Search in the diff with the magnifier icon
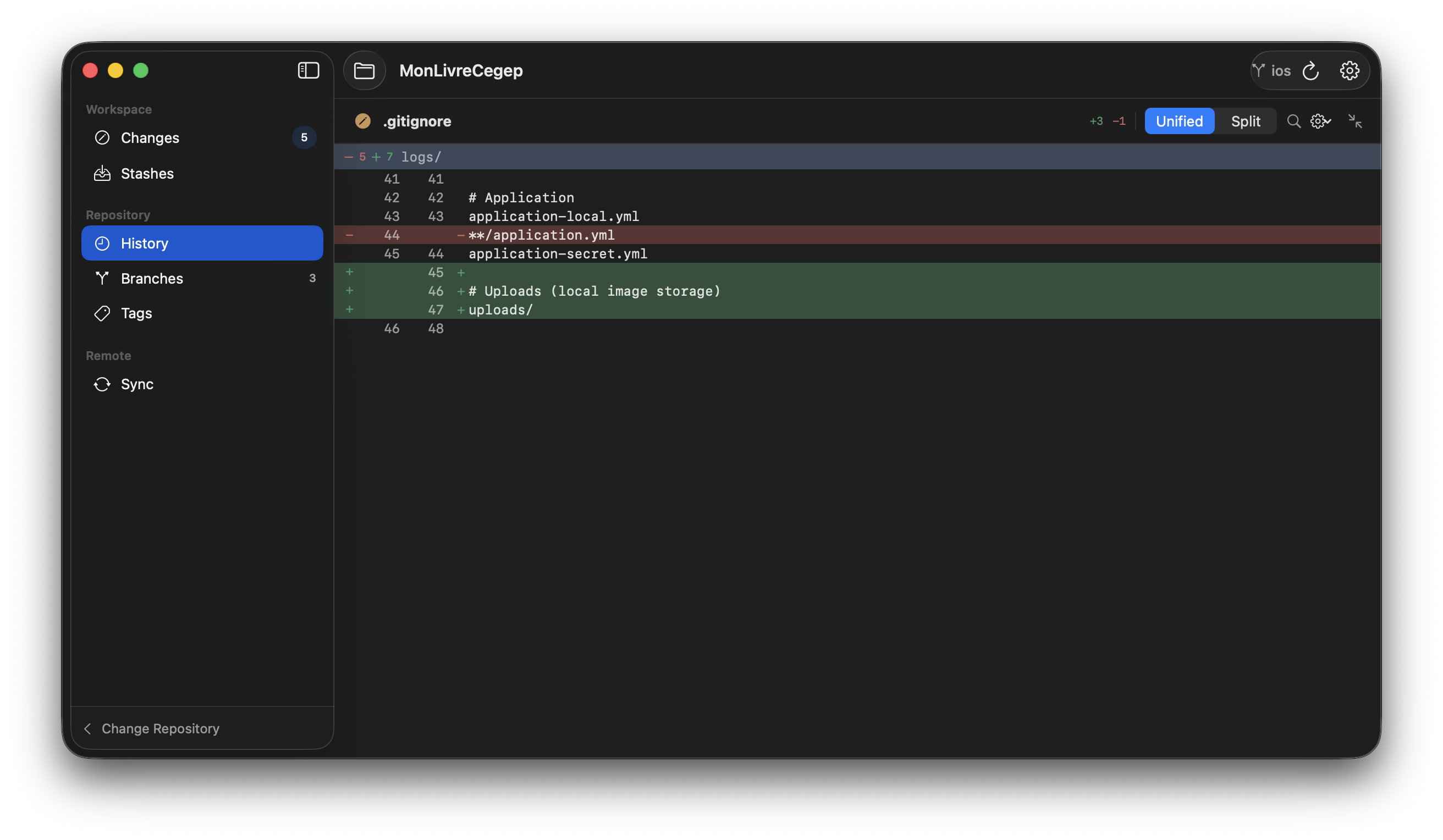Viewport: 1443px width, 840px height. click(x=1293, y=121)
